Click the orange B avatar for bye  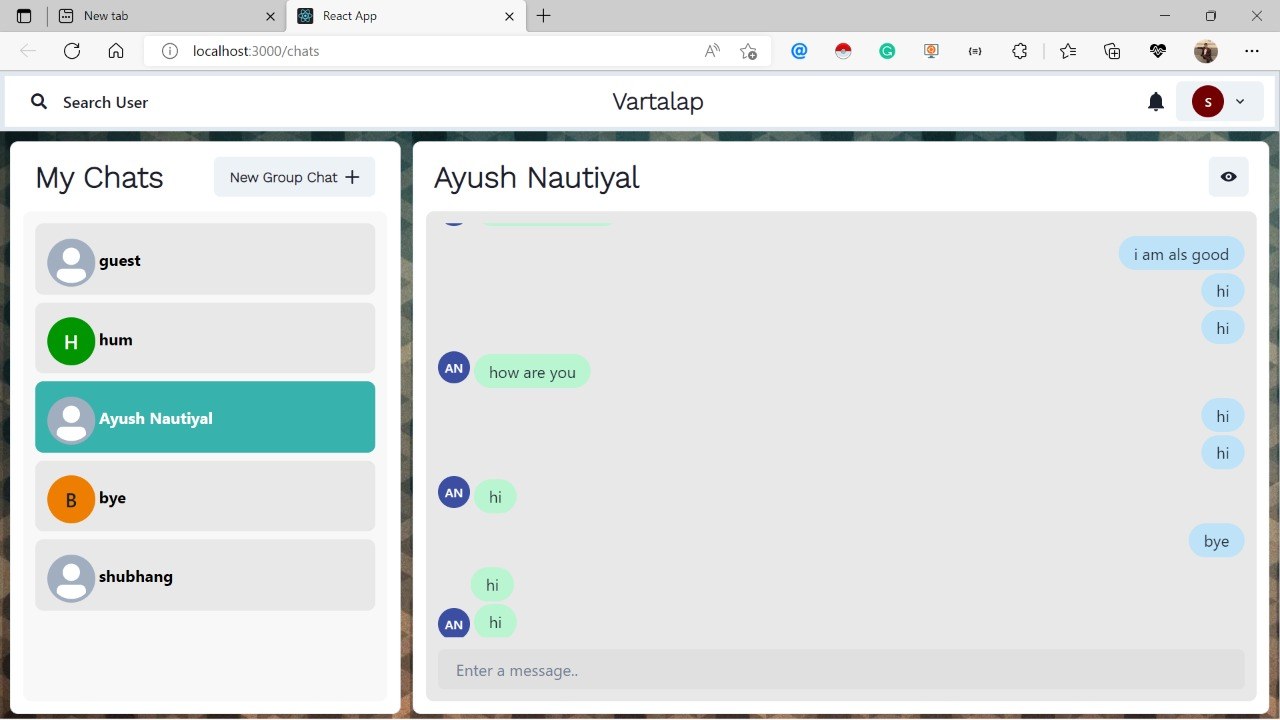click(70, 497)
